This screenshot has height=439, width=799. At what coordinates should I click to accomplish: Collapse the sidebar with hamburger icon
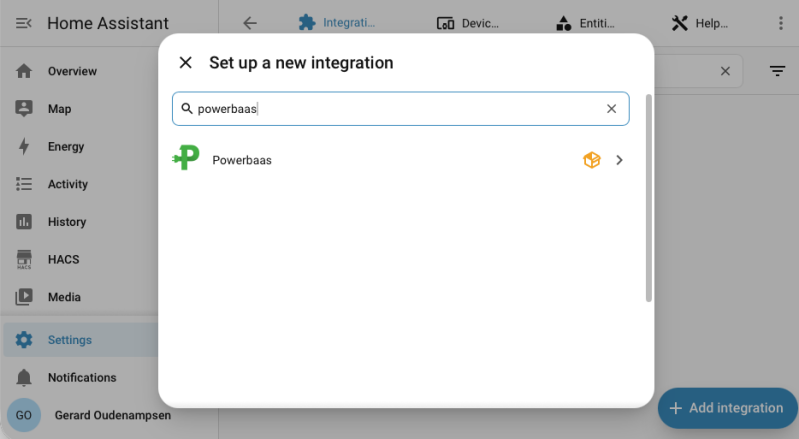23,23
